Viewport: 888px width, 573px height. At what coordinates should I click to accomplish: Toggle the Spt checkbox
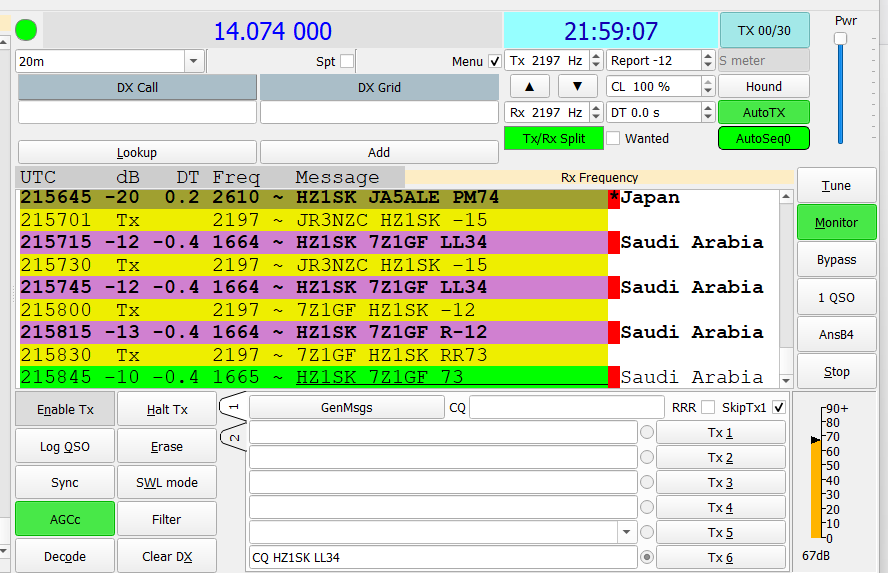coord(347,61)
